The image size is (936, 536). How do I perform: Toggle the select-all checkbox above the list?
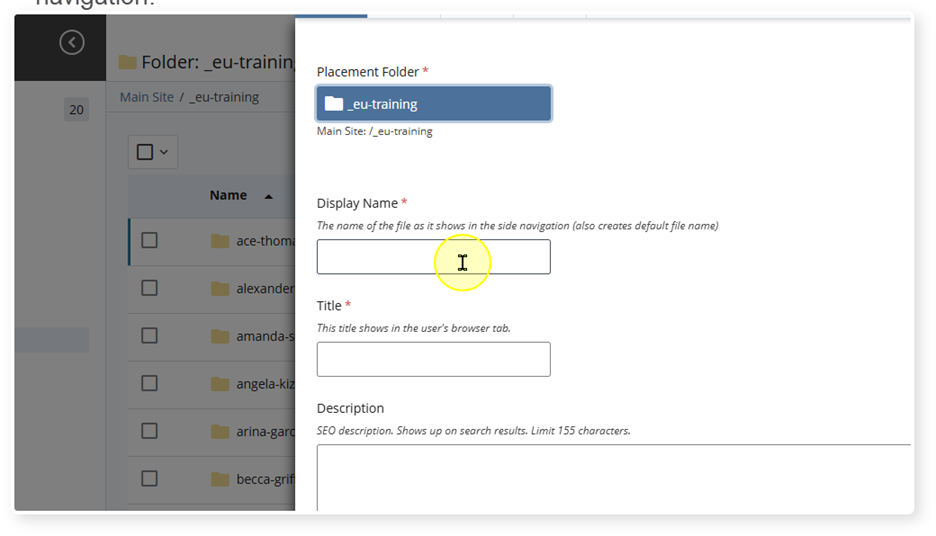(x=145, y=152)
